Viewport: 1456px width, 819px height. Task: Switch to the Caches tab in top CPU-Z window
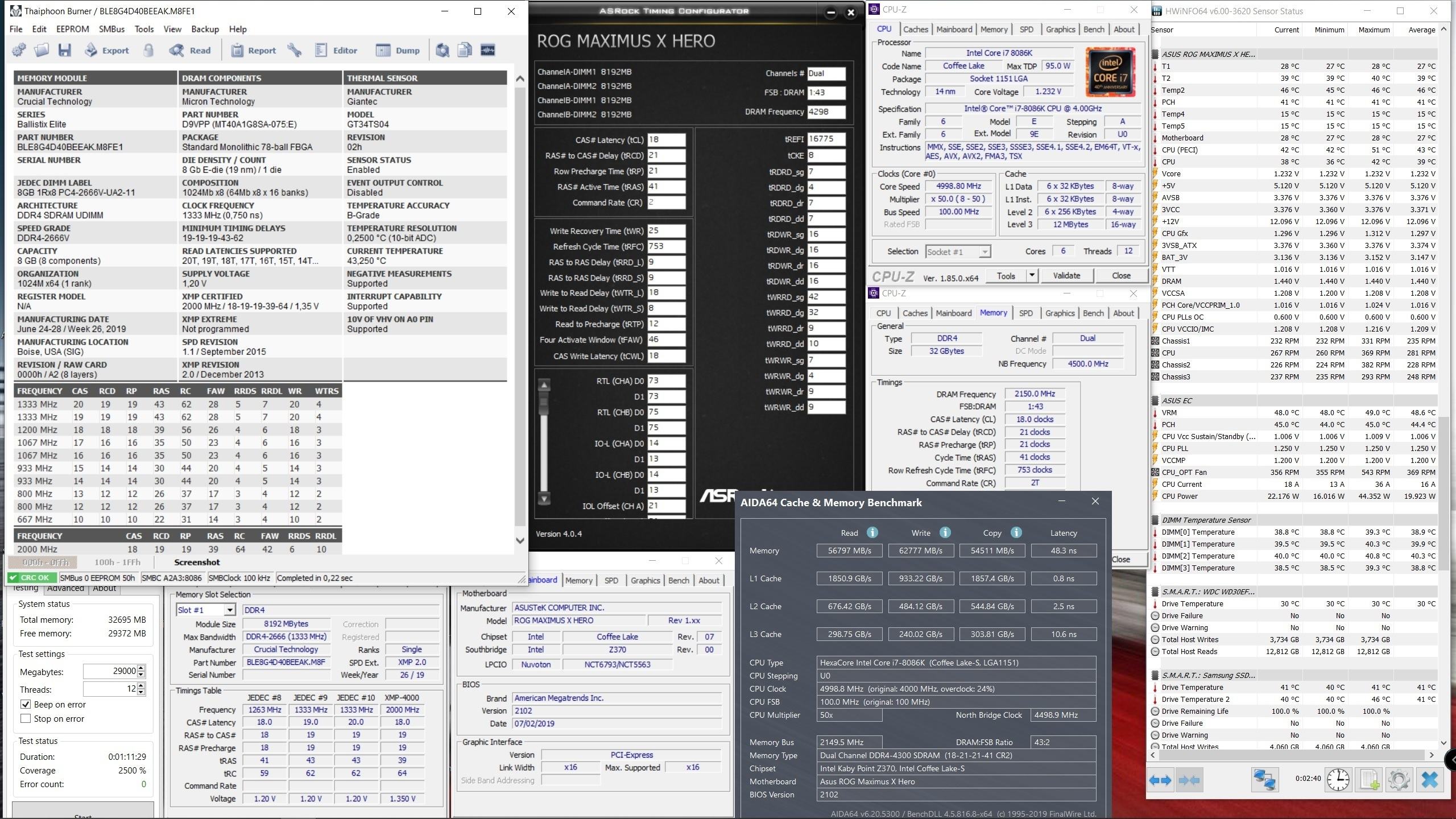pos(915,29)
